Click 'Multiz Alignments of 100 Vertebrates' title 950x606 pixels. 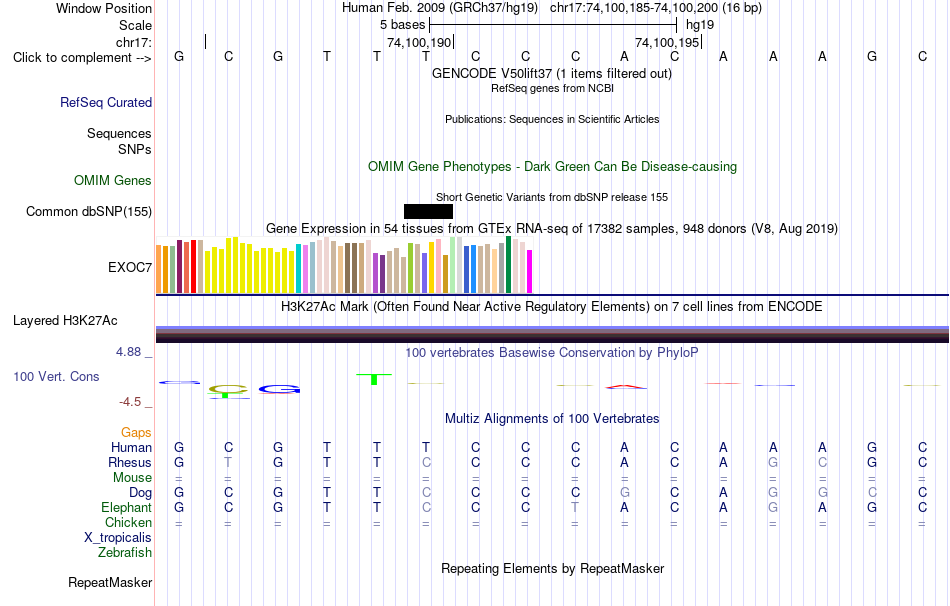pos(552,419)
